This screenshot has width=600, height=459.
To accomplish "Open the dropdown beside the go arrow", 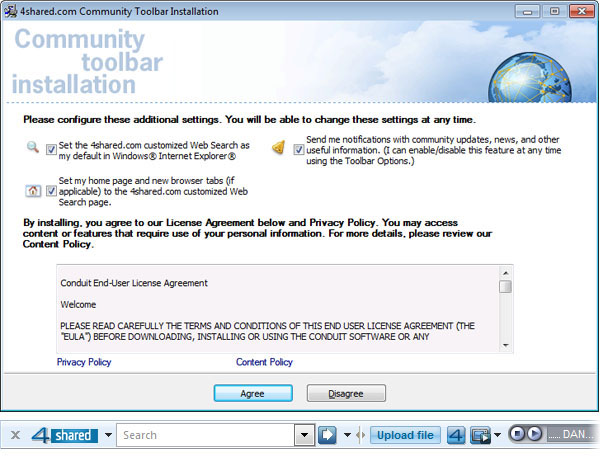I will tap(347, 435).
